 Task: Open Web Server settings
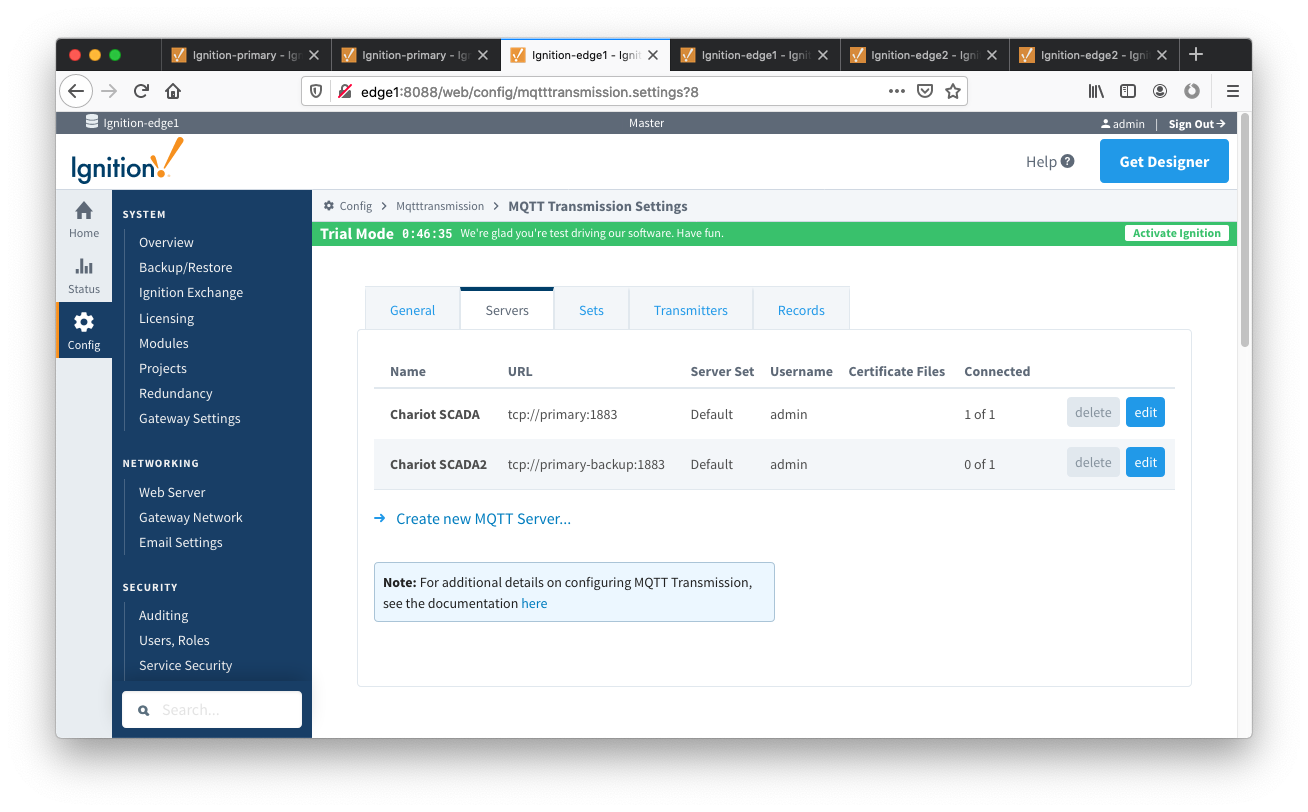172,492
